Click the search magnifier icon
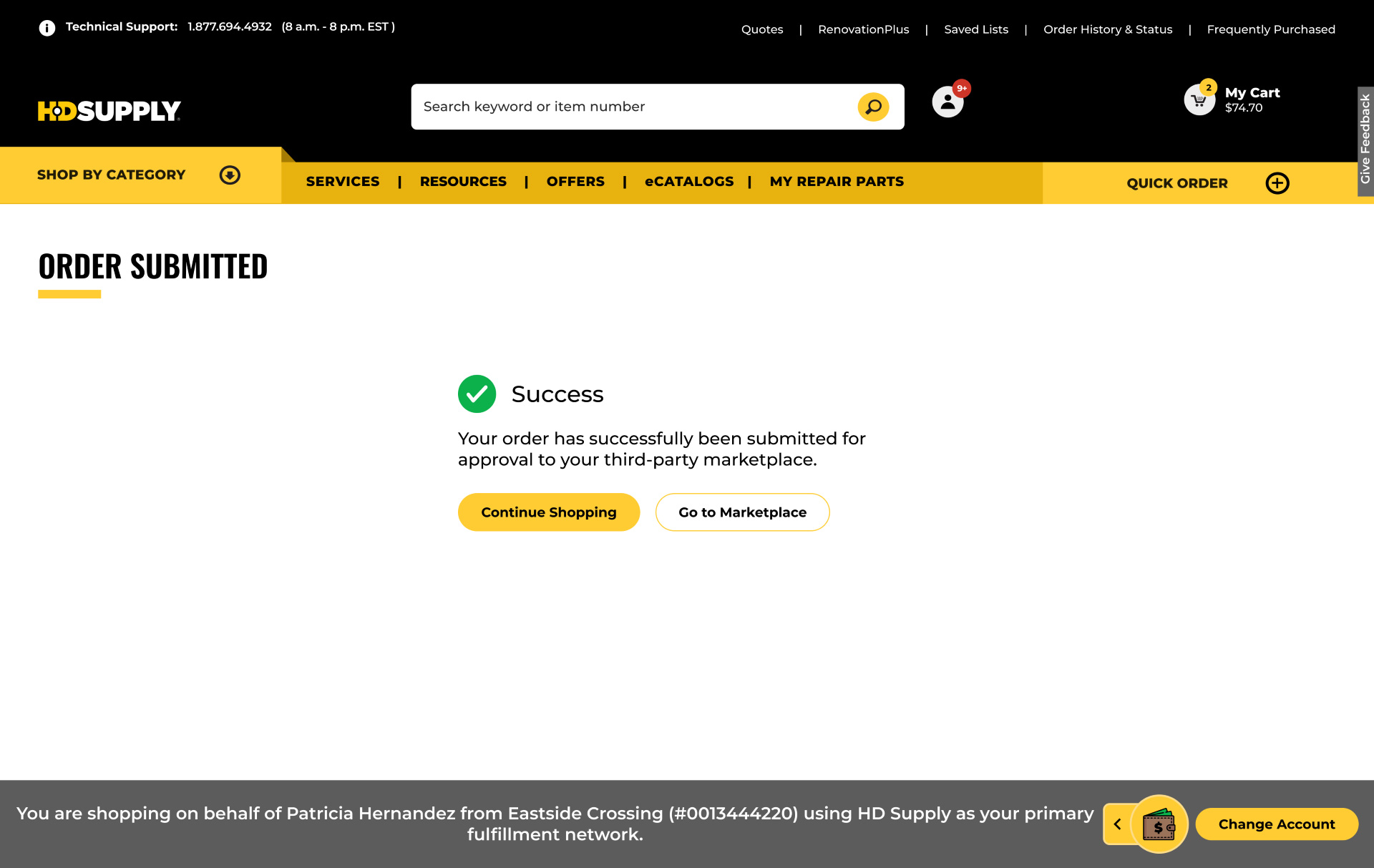This screenshot has width=1374, height=868. [x=873, y=107]
